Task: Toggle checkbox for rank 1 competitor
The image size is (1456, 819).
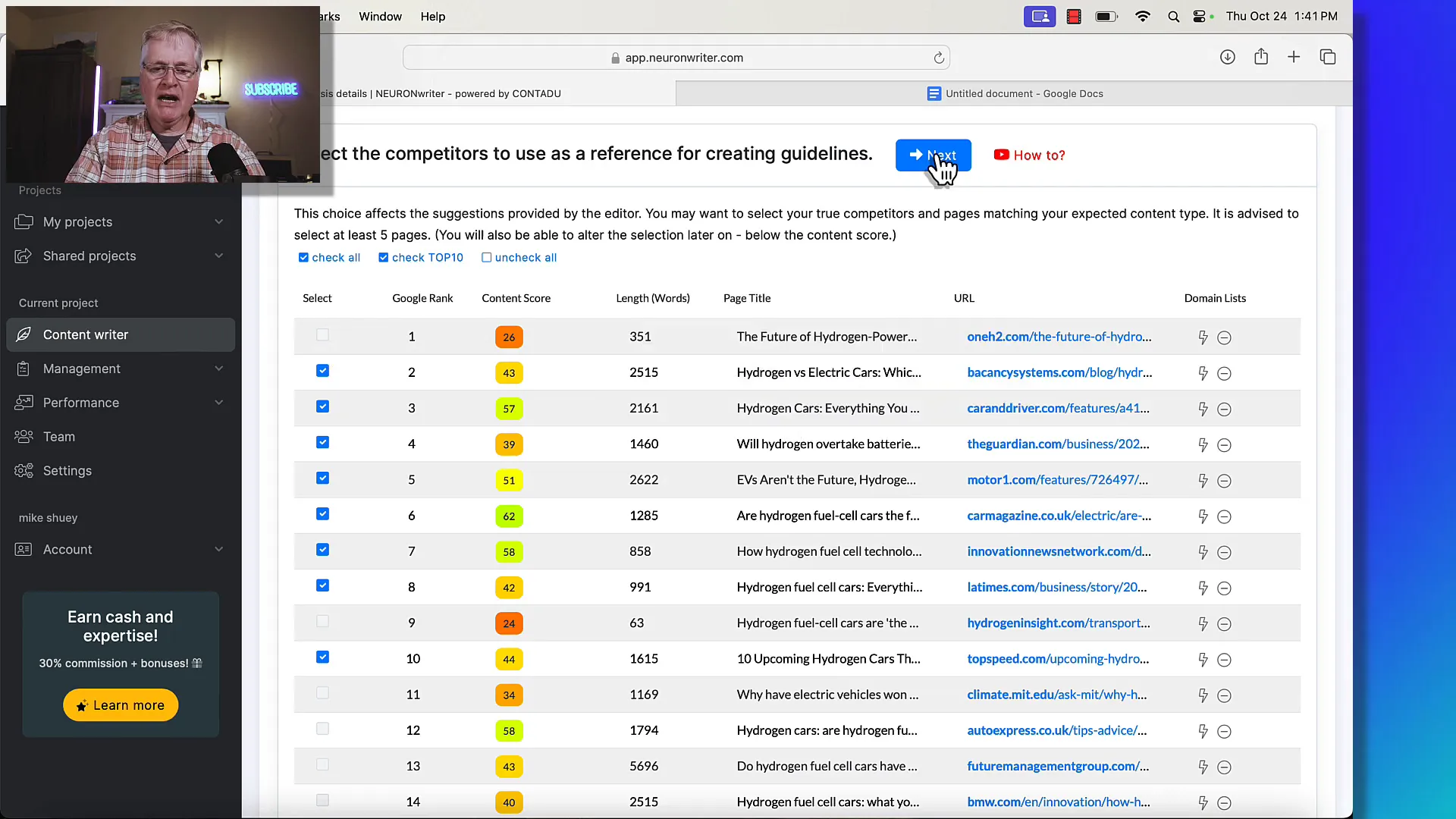Action: pos(322,335)
